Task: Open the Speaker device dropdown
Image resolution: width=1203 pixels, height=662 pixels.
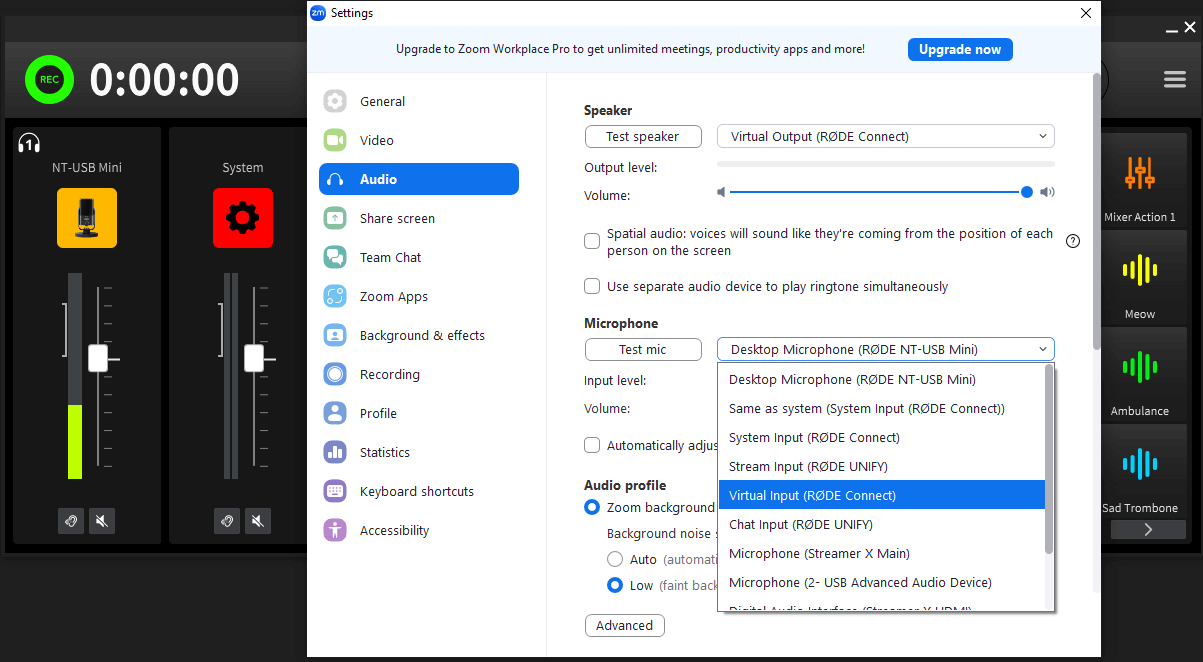Action: point(886,136)
